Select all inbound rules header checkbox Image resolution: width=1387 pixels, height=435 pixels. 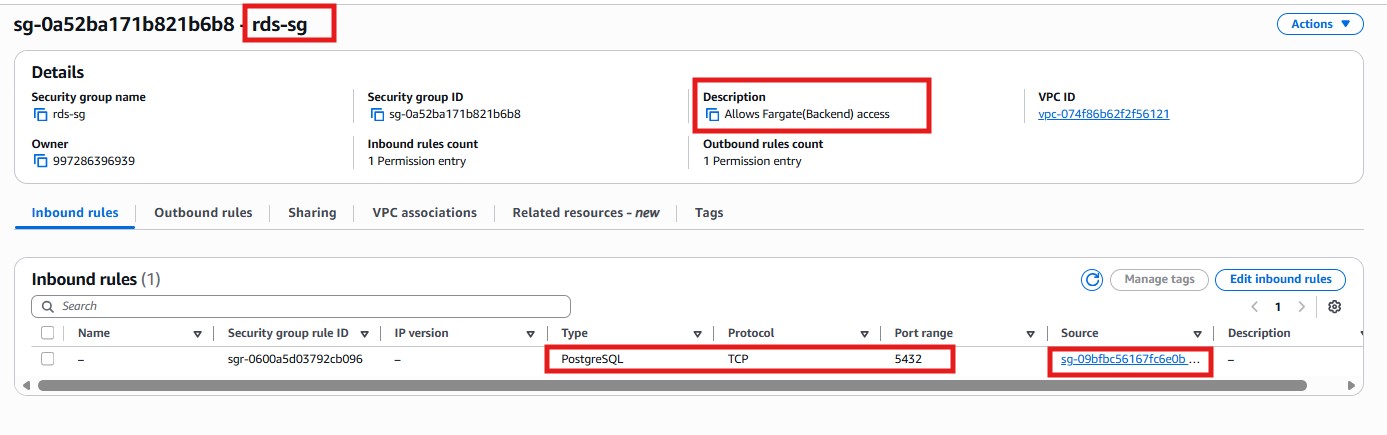[47, 333]
